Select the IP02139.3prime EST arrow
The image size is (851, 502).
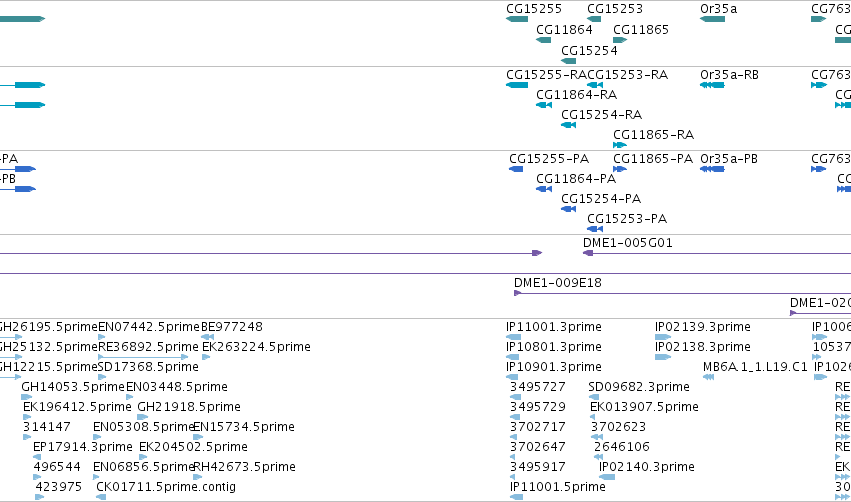[x=663, y=337]
